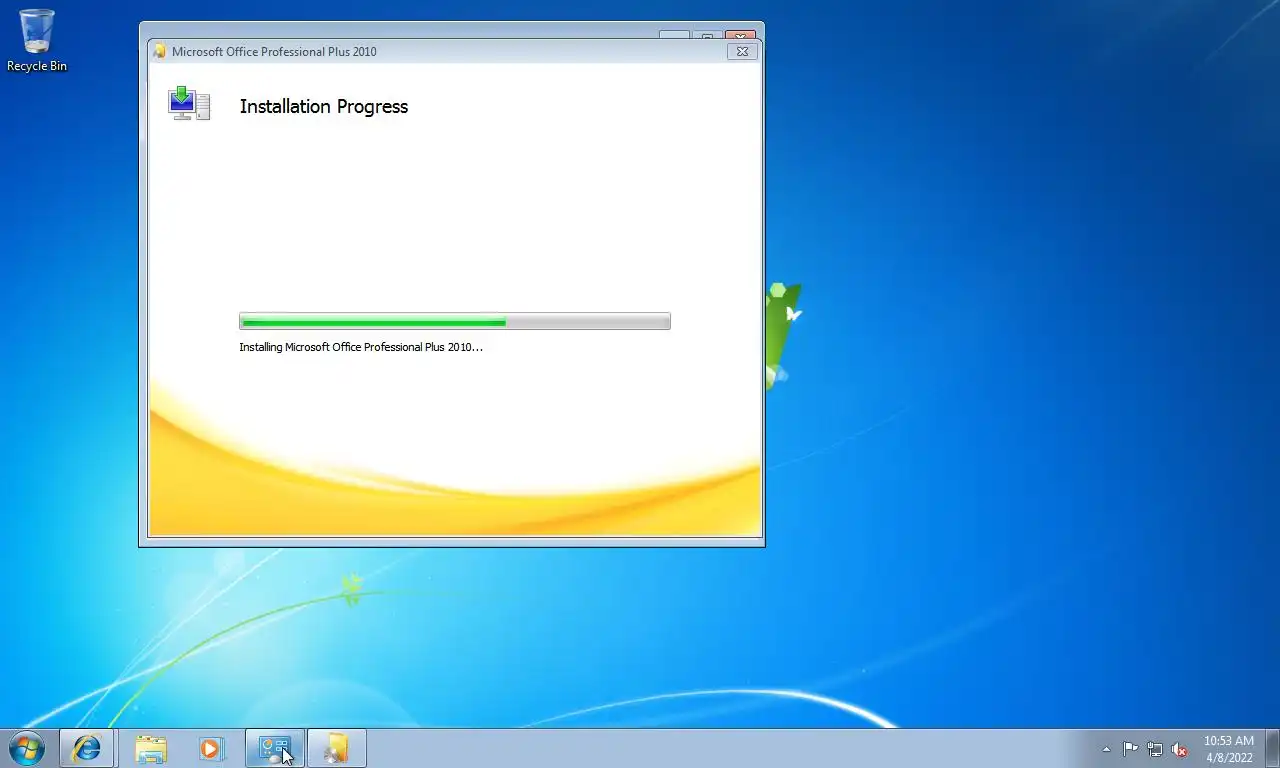
Task: Open Action Center flag tray icon
Action: pyautogui.click(x=1130, y=749)
